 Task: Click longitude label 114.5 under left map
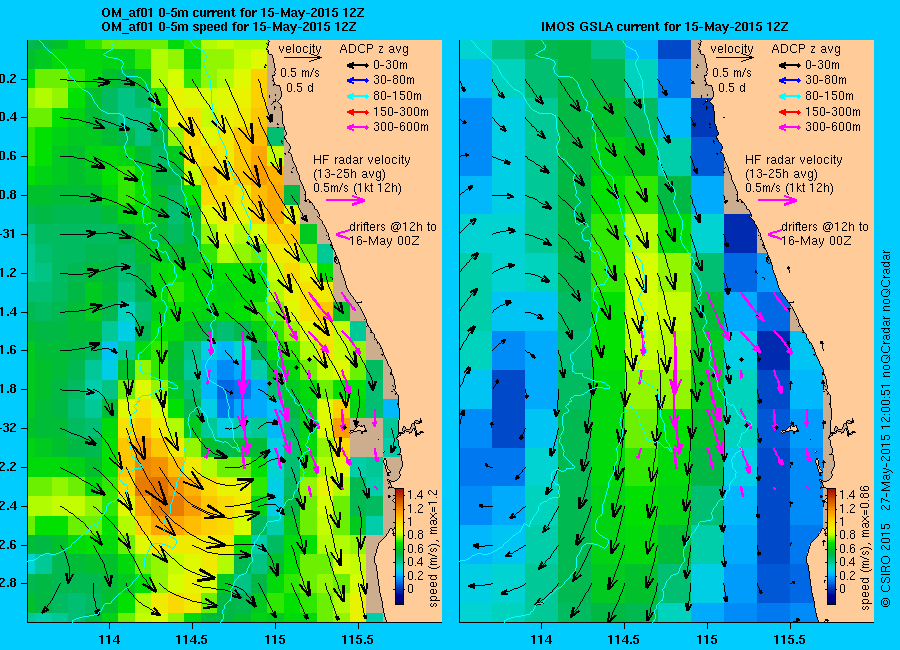coord(192,640)
